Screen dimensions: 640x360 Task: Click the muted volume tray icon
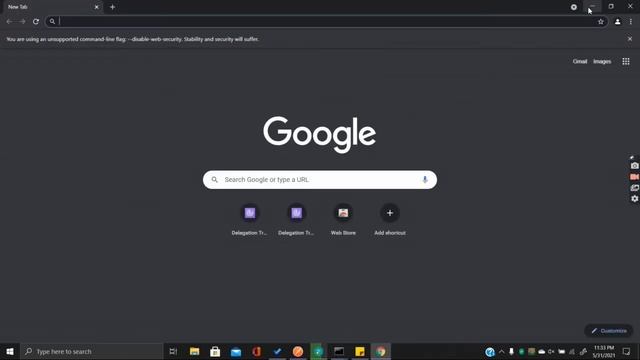coord(551,351)
